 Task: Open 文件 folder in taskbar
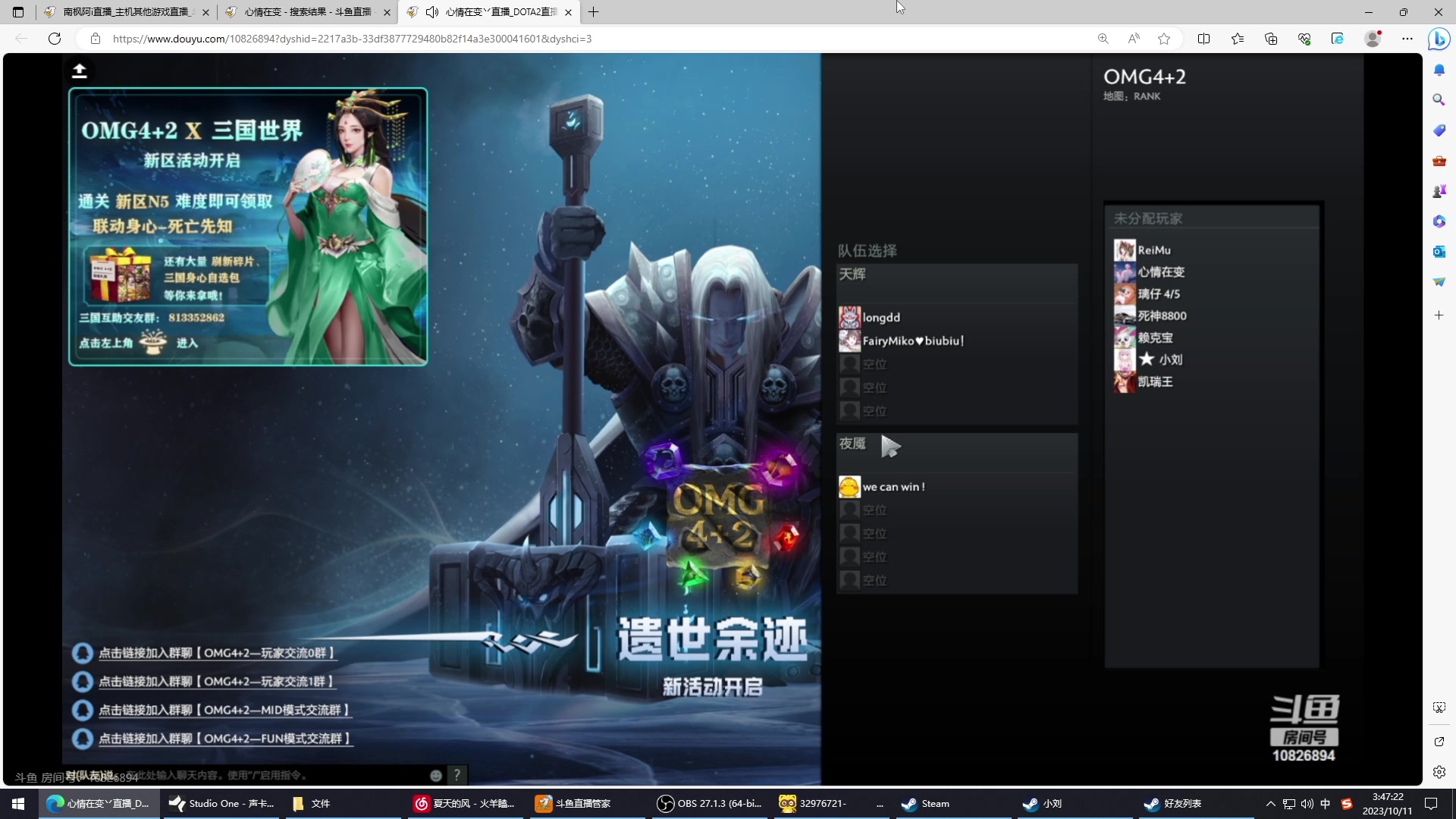(343, 804)
